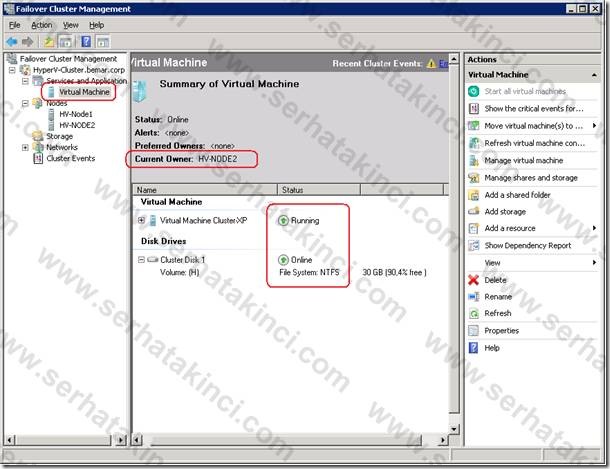
Task: Open the File menu
Action: click(14, 25)
